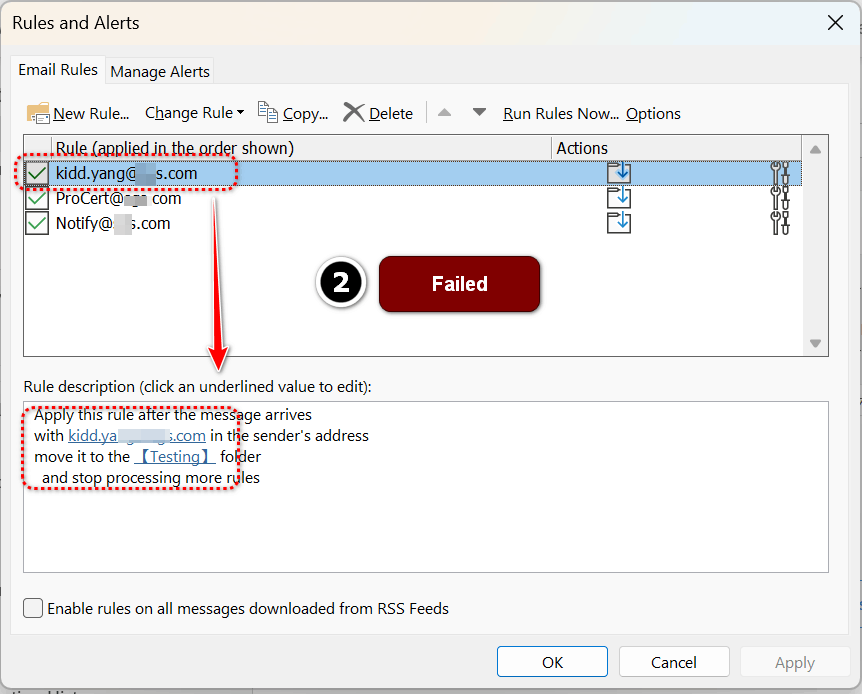Close the Rules and Alerts dialog
862x694 pixels.
pos(835,23)
